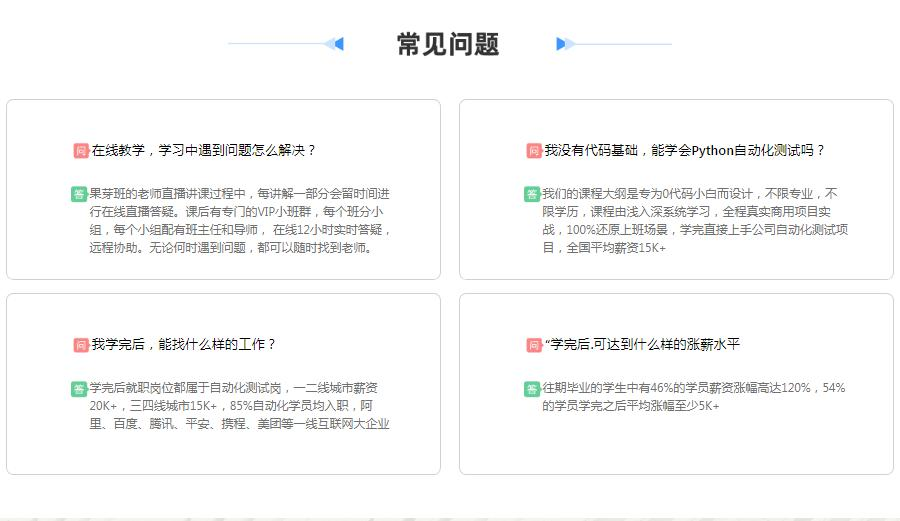
Task: Click answer line 远程协助。无论何时遇到问题
Action: click(230, 248)
